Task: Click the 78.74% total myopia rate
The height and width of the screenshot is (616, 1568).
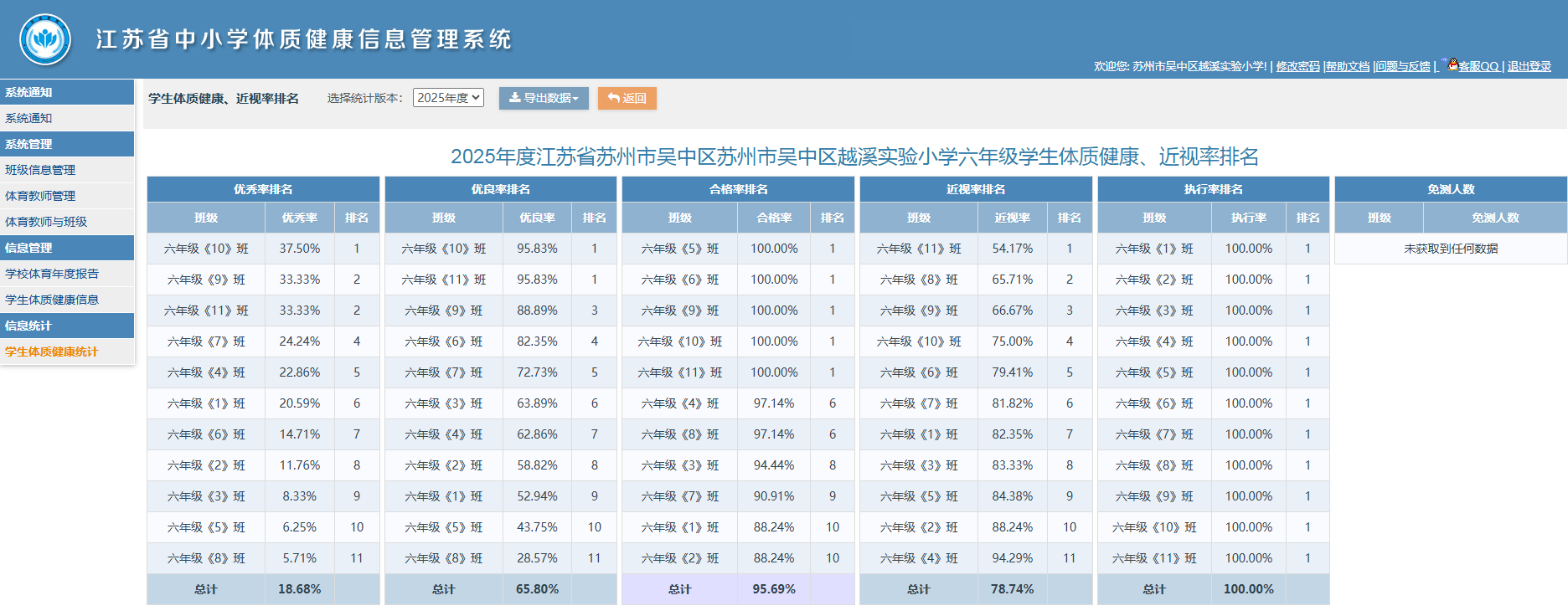Action: 1013,589
